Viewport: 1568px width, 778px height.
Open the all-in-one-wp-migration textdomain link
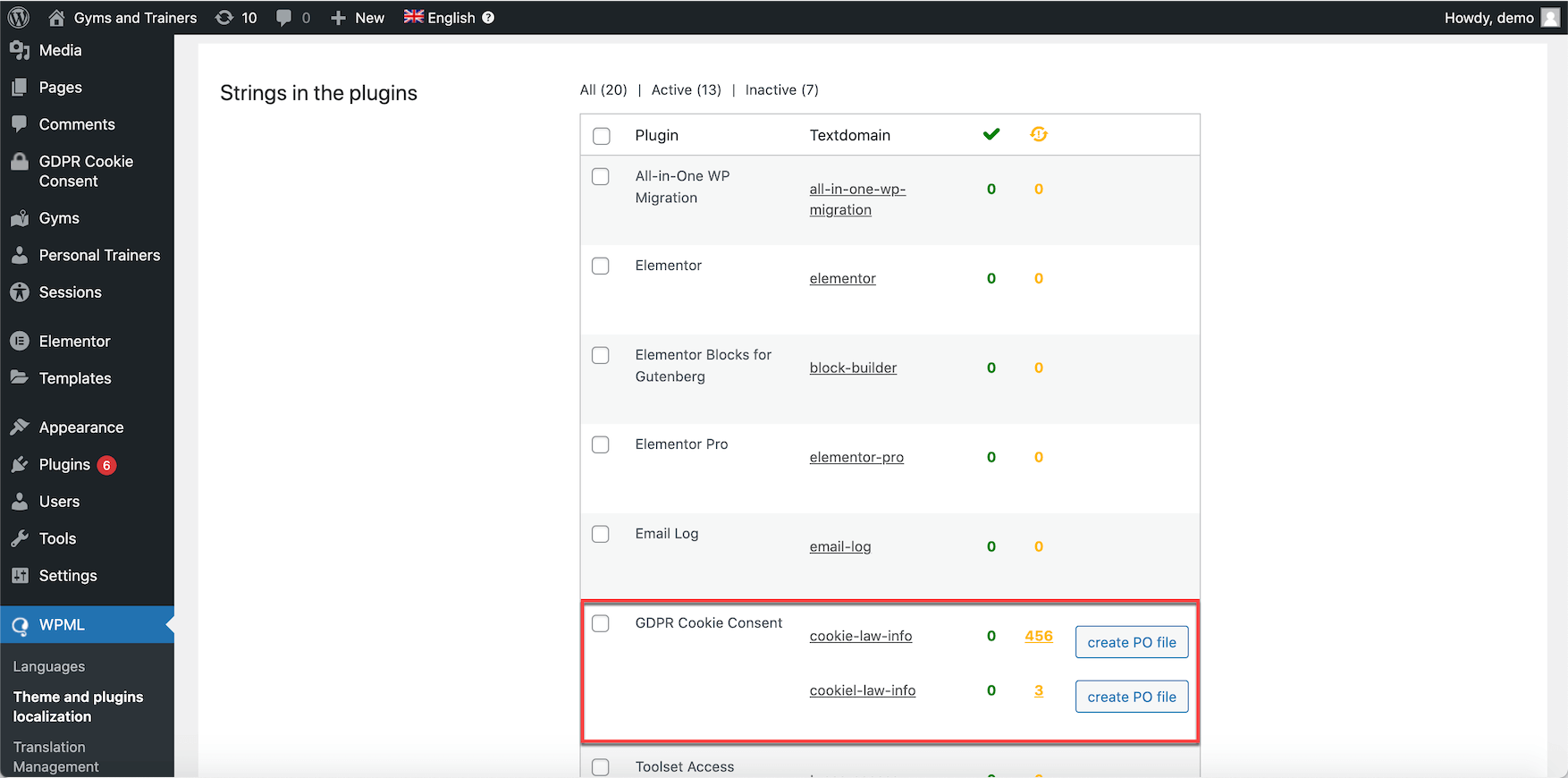pos(857,199)
